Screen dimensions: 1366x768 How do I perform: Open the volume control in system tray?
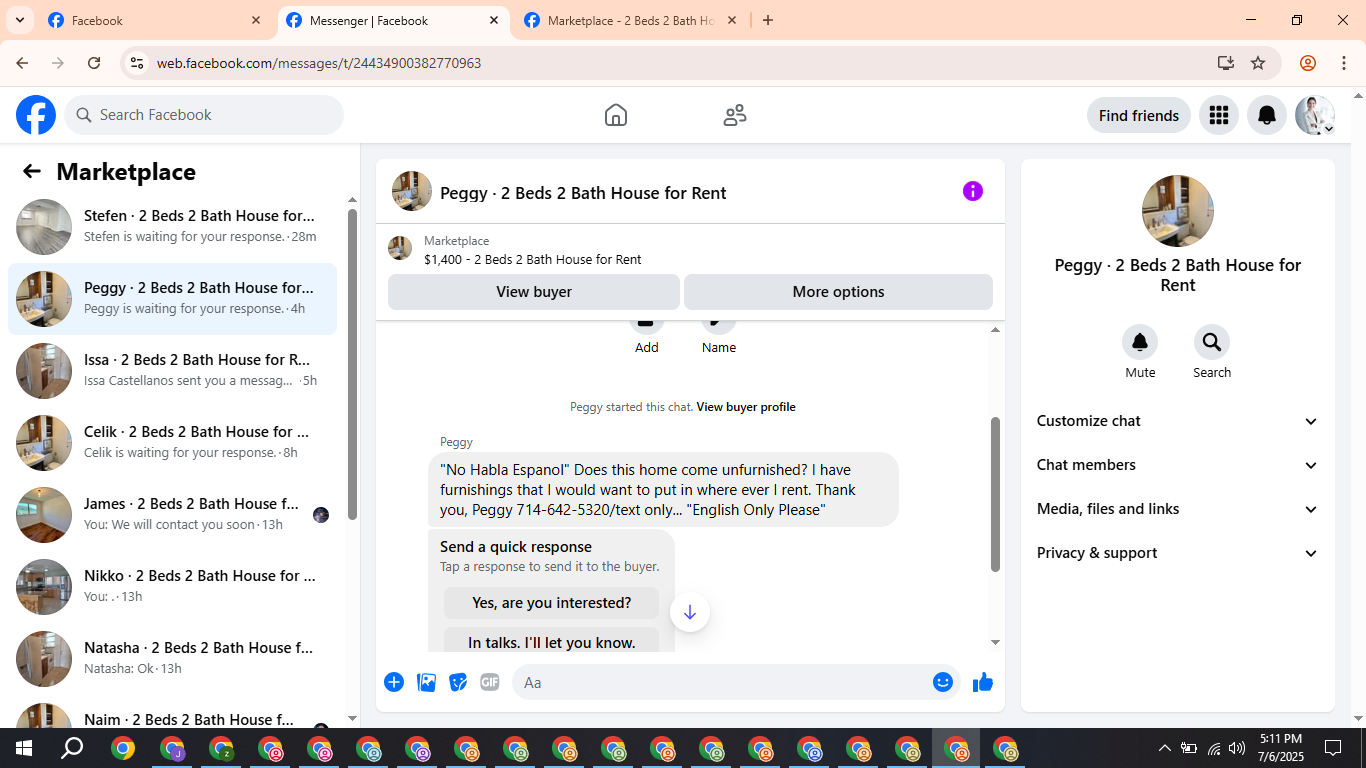[x=1237, y=748]
